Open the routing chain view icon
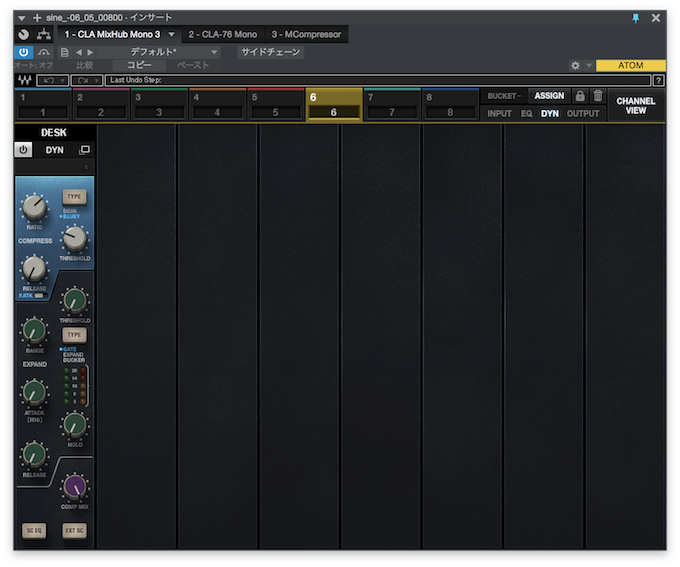Image resolution: width=680 pixels, height=567 pixels. coord(44,34)
